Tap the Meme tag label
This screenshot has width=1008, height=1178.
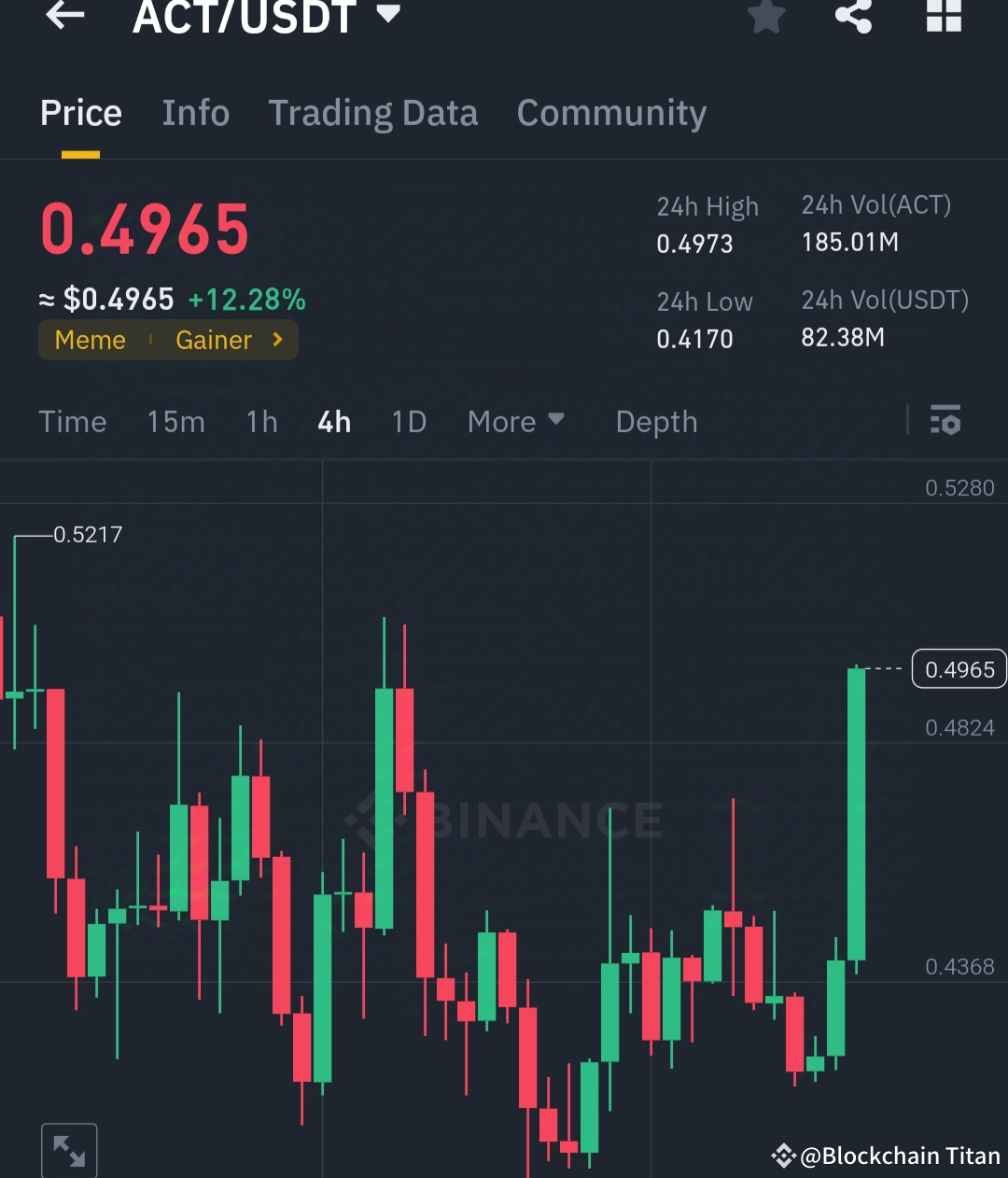(x=90, y=340)
